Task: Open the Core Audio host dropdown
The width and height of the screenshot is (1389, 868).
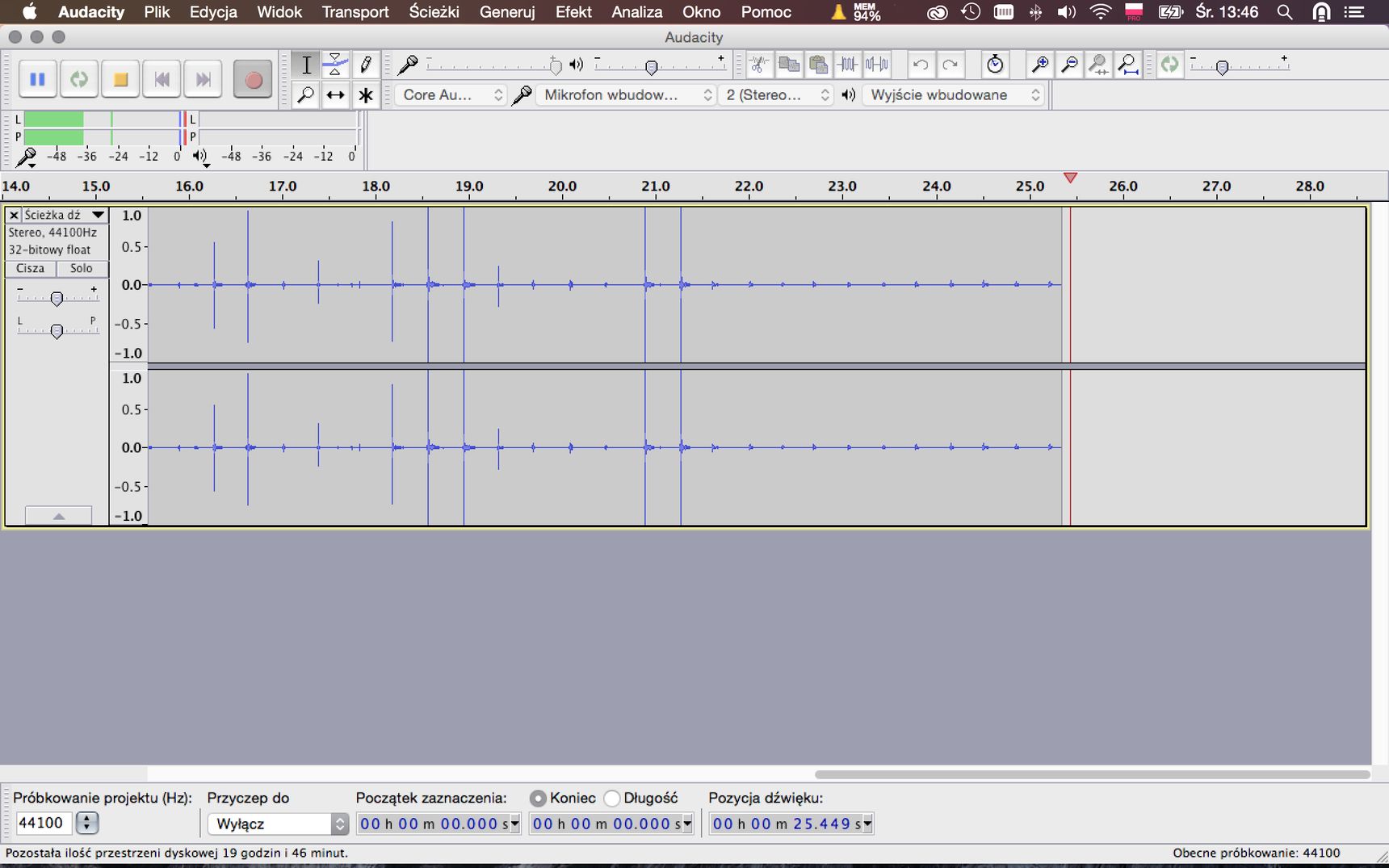Action: 451,94
